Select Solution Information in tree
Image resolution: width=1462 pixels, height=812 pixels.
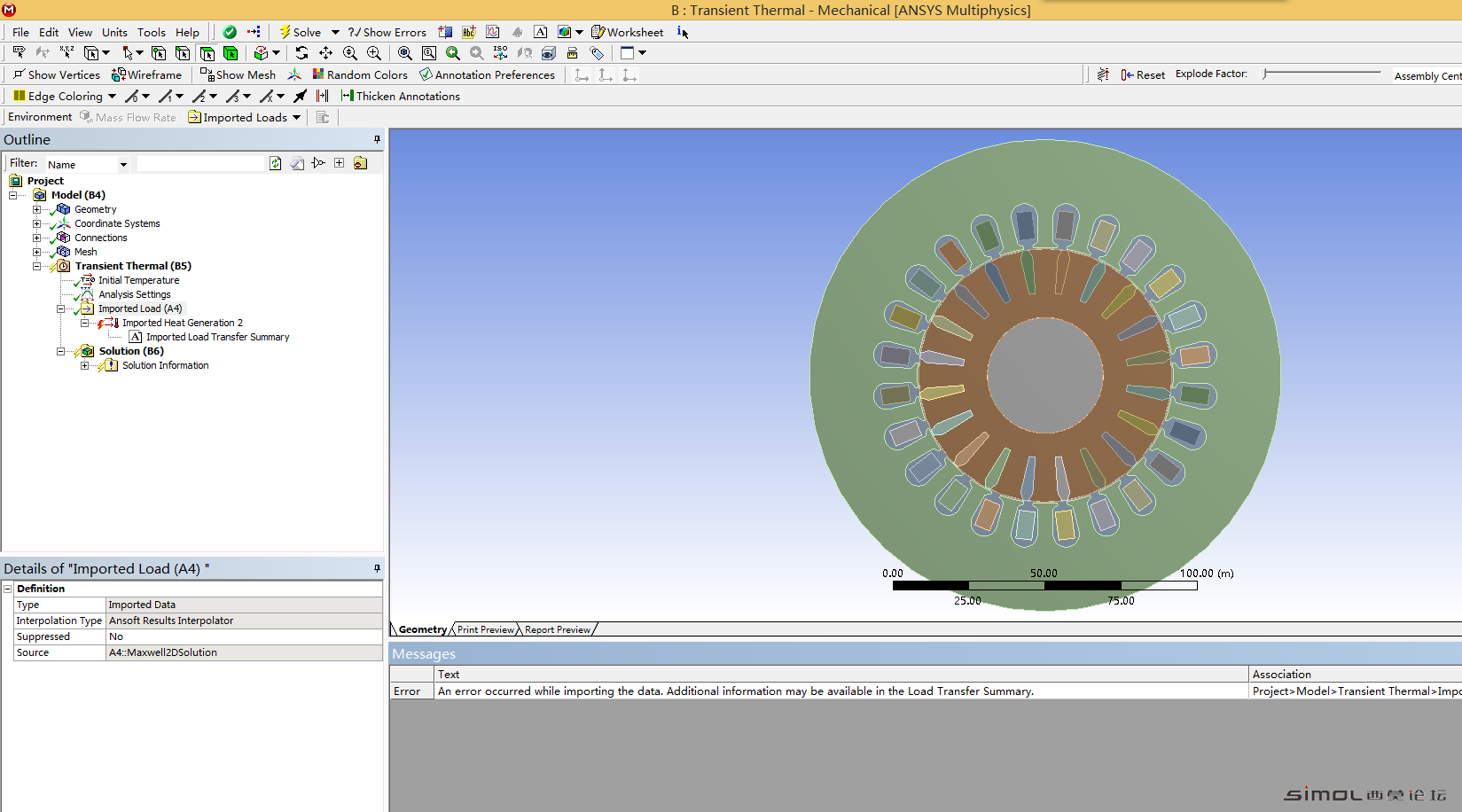pos(165,365)
